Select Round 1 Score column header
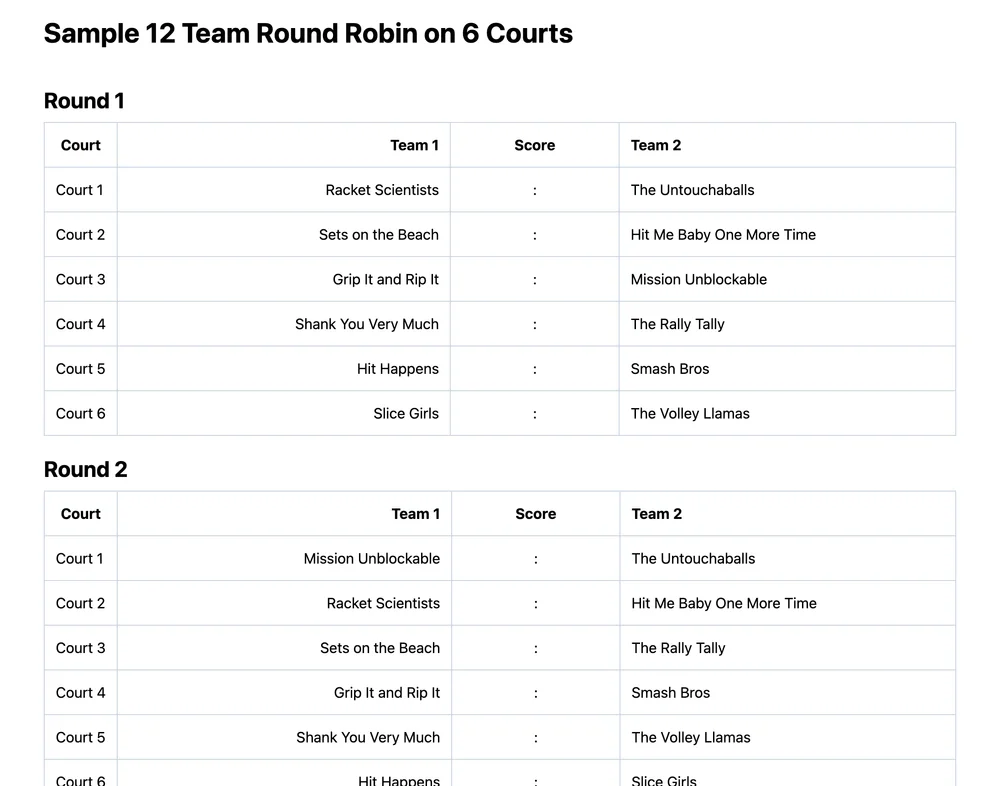This screenshot has height=786, width=1000. (x=534, y=145)
